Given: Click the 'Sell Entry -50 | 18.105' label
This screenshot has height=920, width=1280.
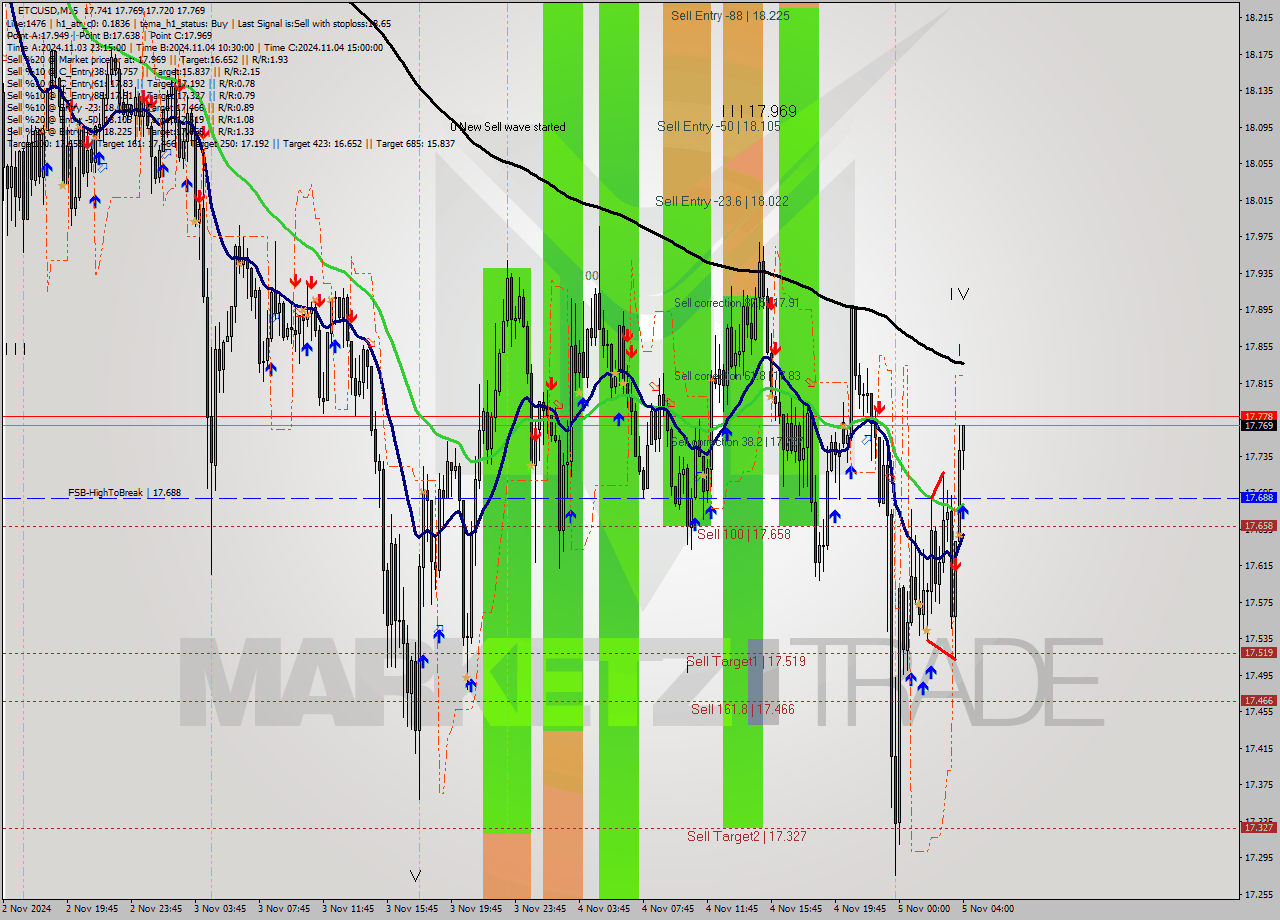Looking at the screenshot, I should click(718, 126).
